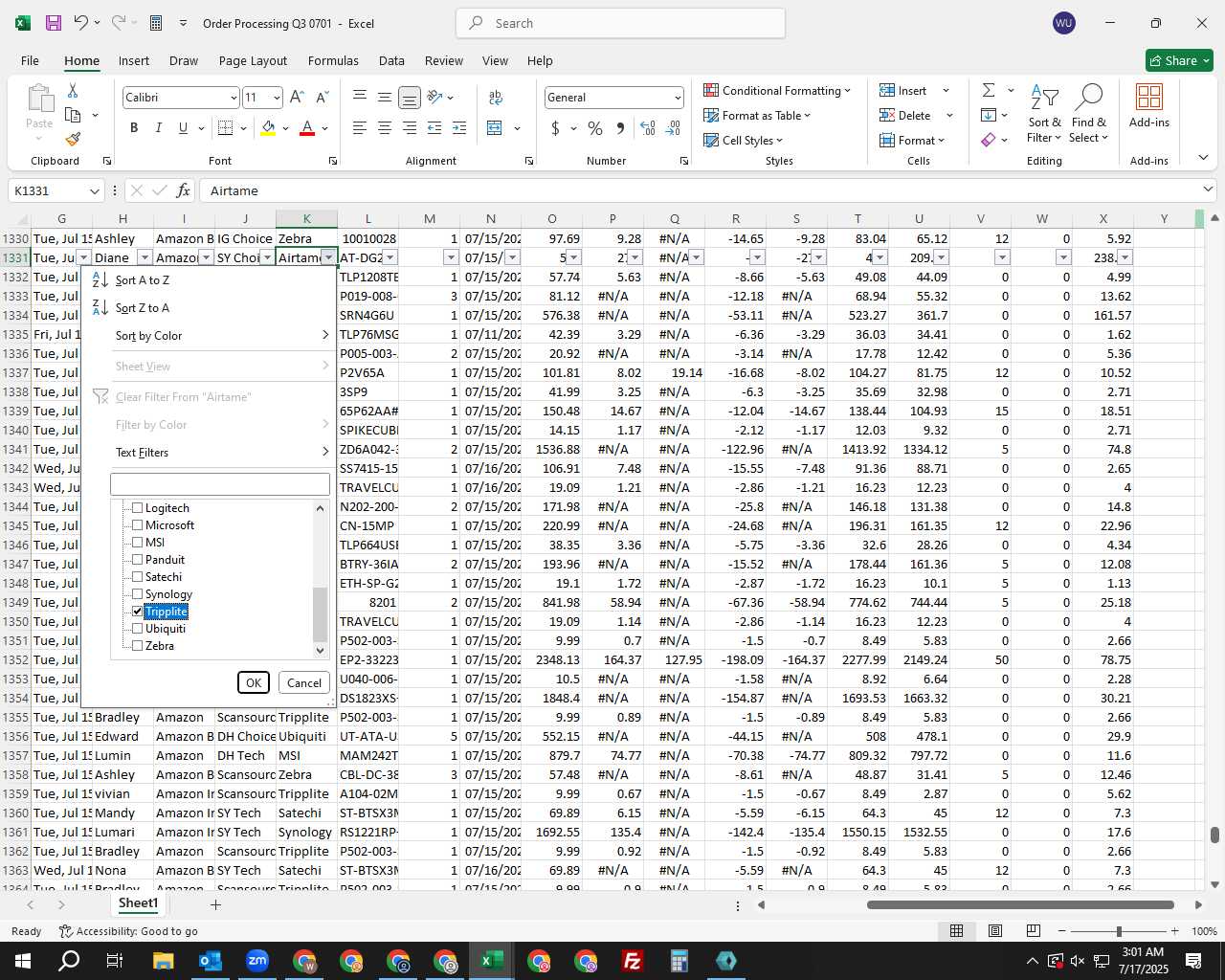Viewport: 1225px width, 980px height.
Task: Click Center align icon
Action: tap(384, 128)
